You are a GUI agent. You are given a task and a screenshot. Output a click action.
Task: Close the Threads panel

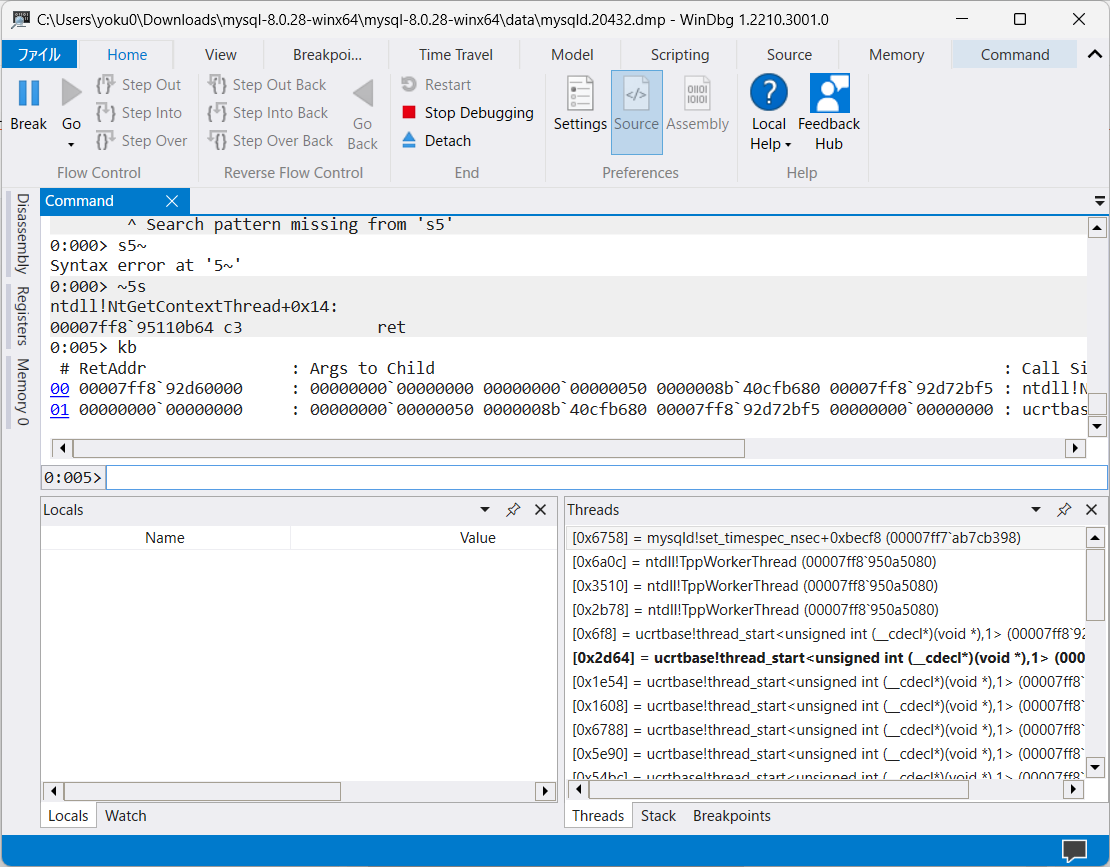point(1092,510)
